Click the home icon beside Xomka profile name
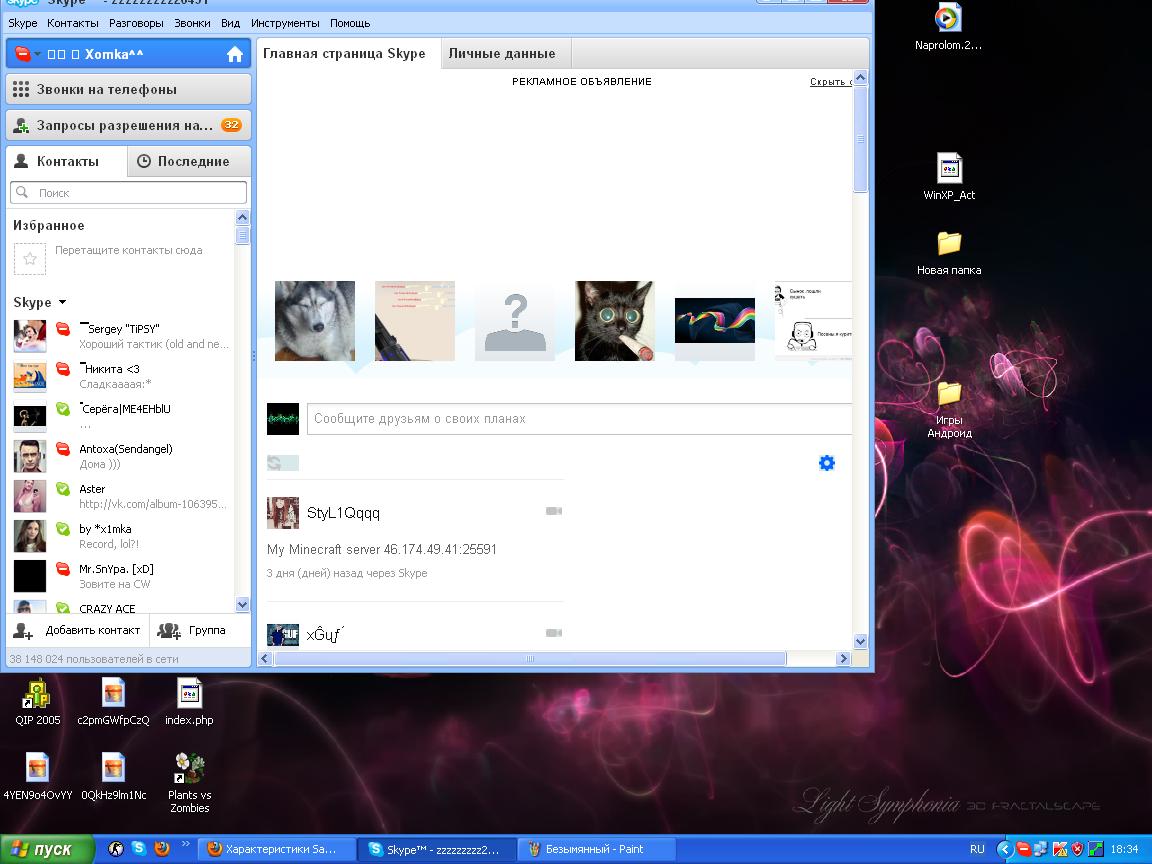 (x=235, y=55)
